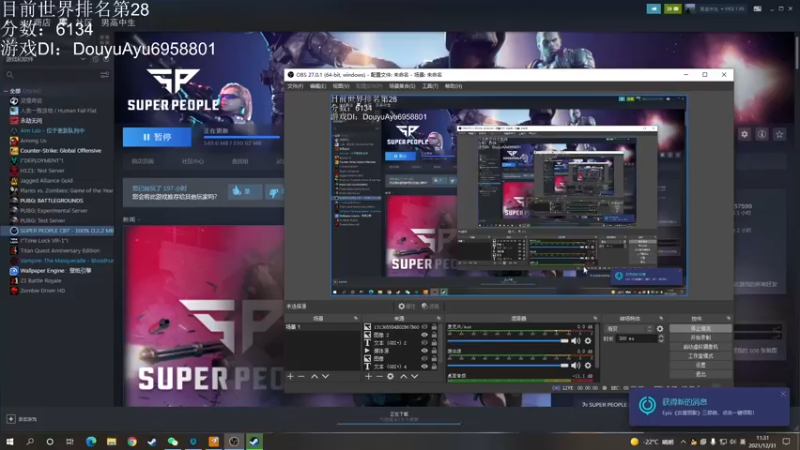Click thumbs-down not recommend button
This screenshot has width=800, height=450.
[274, 192]
